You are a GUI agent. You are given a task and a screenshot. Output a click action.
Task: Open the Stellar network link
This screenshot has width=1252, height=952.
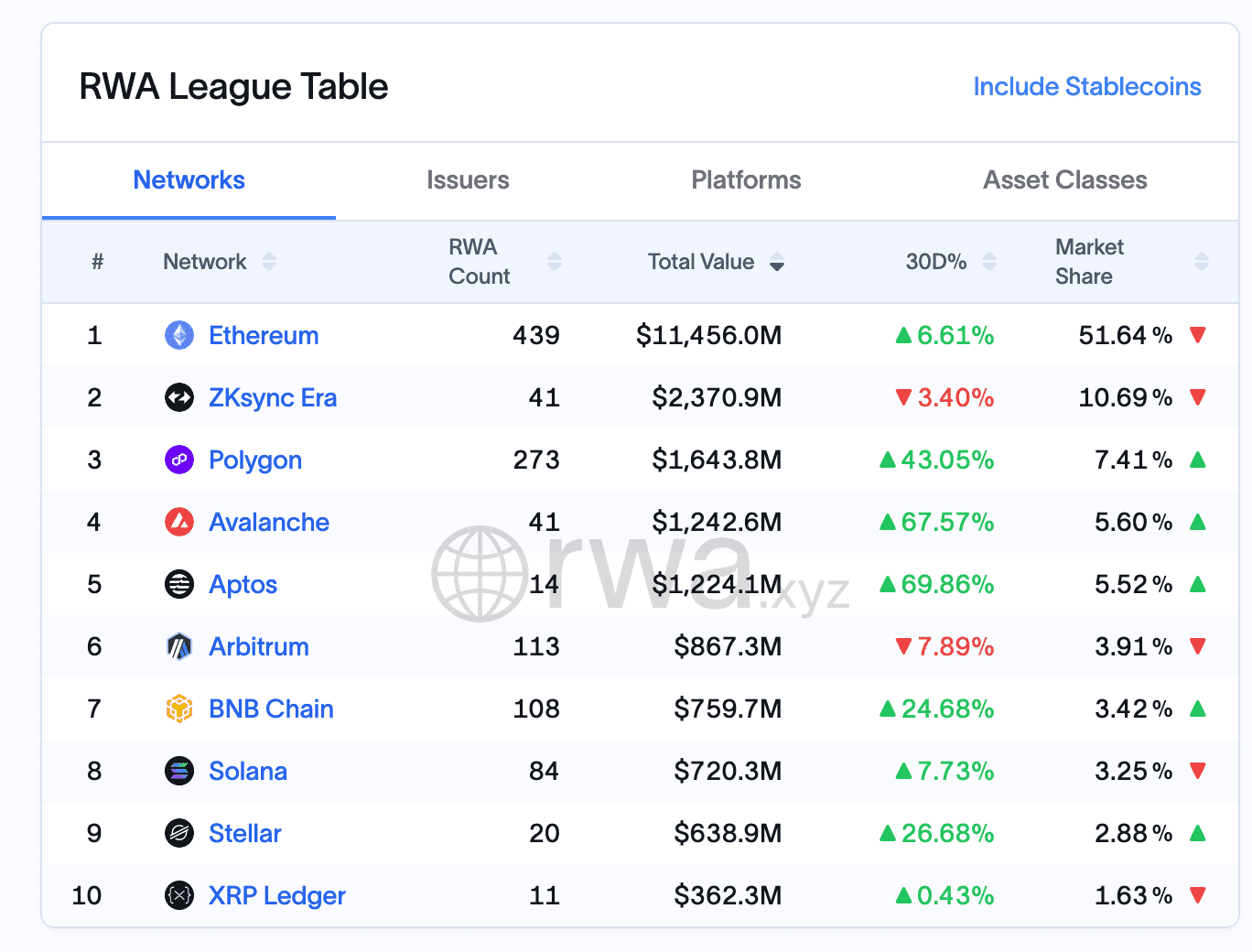click(244, 833)
